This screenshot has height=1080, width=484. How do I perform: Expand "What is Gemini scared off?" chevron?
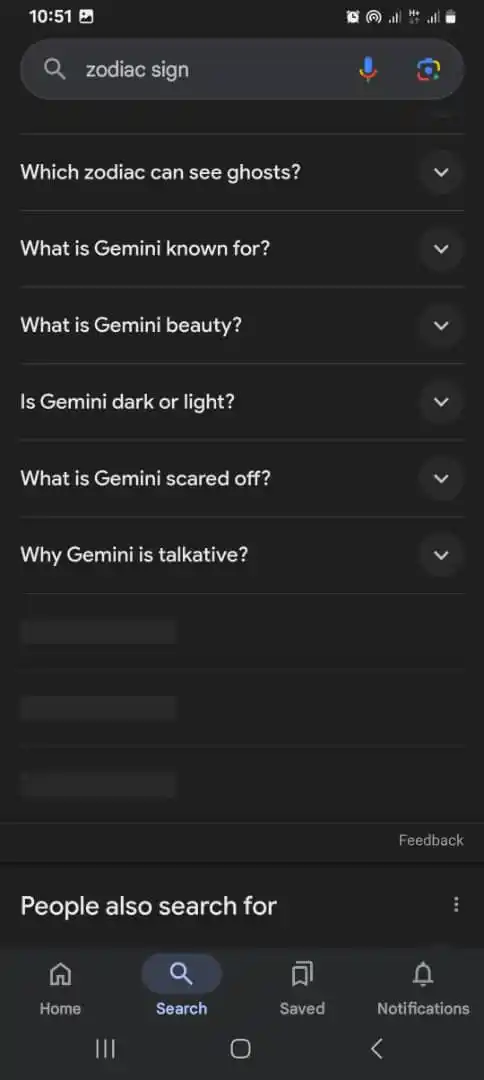(441, 478)
